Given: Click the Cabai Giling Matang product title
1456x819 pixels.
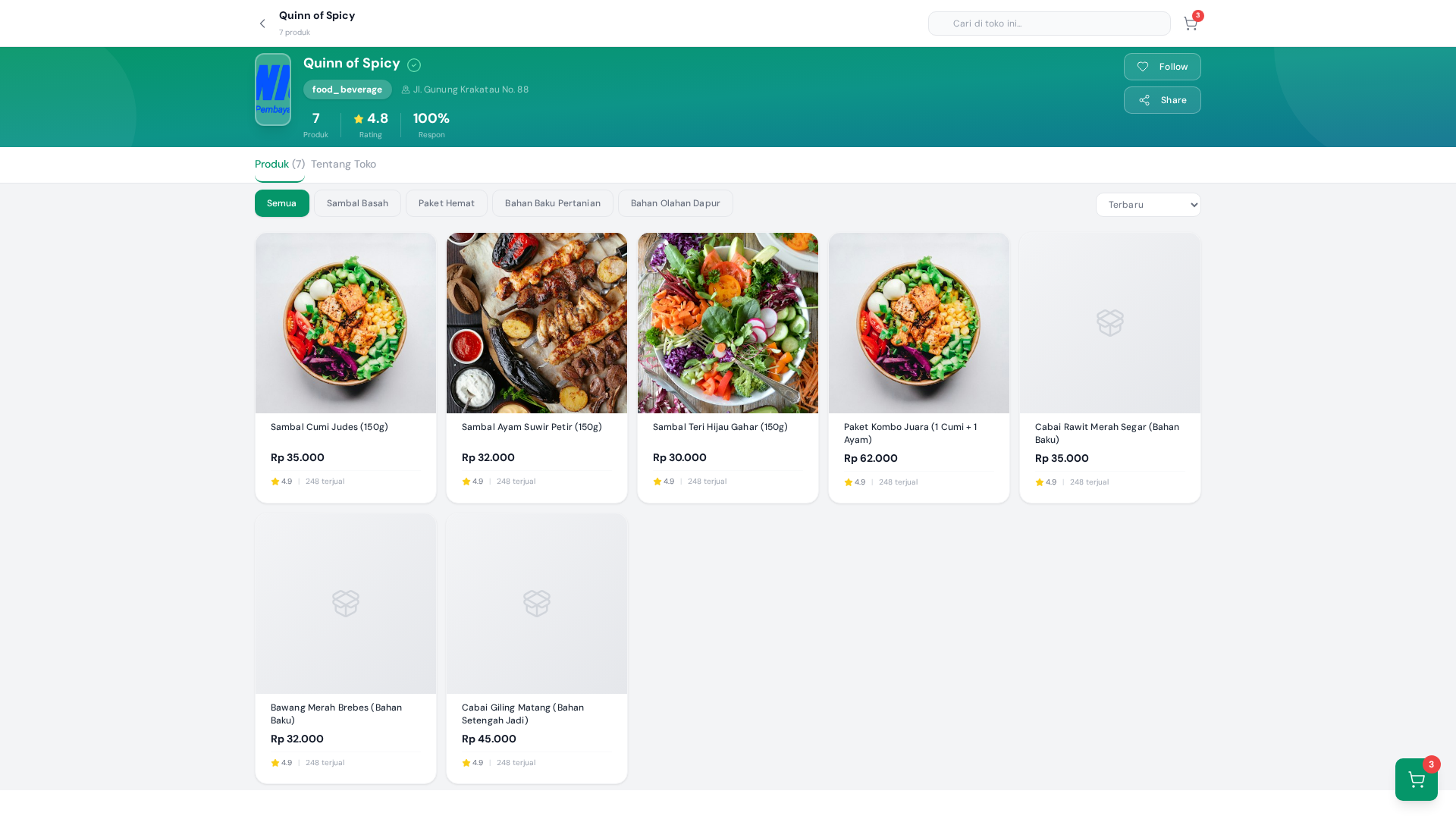Looking at the screenshot, I should [x=523, y=714].
